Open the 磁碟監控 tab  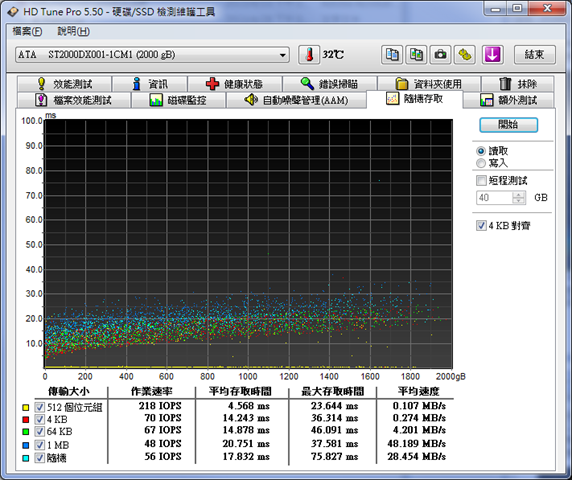[x=178, y=100]
